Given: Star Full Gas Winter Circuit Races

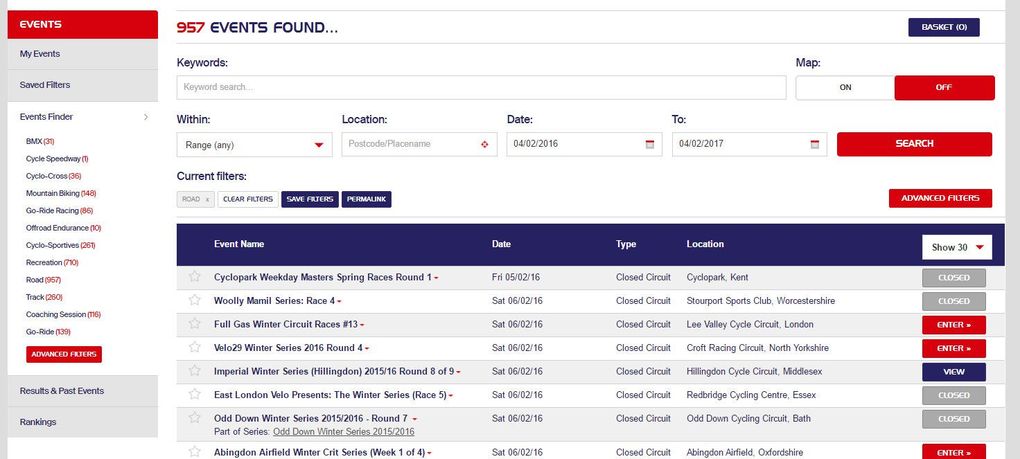Looking at the screenshot, I should (x=195, y=325).
